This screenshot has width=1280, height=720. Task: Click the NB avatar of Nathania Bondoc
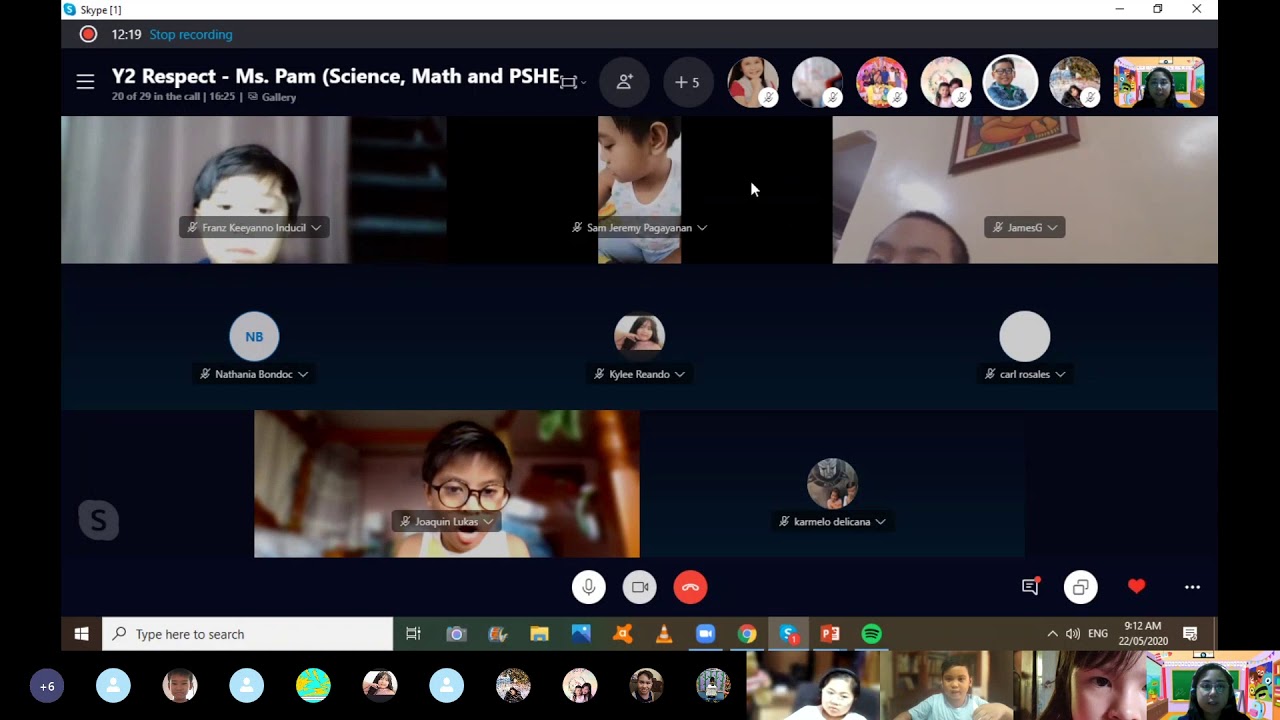254,336
